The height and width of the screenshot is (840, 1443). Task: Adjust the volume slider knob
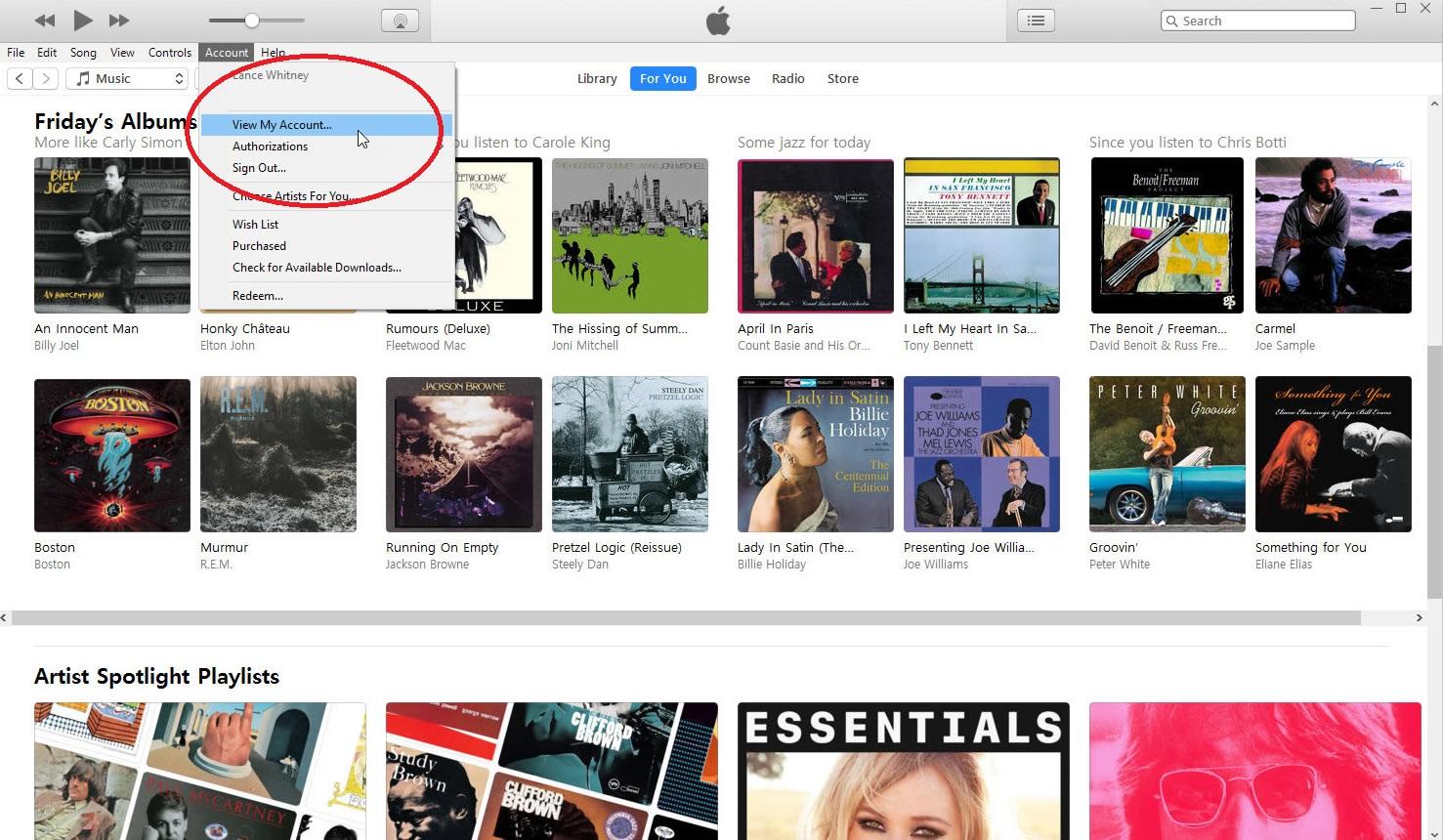(252, 21)
